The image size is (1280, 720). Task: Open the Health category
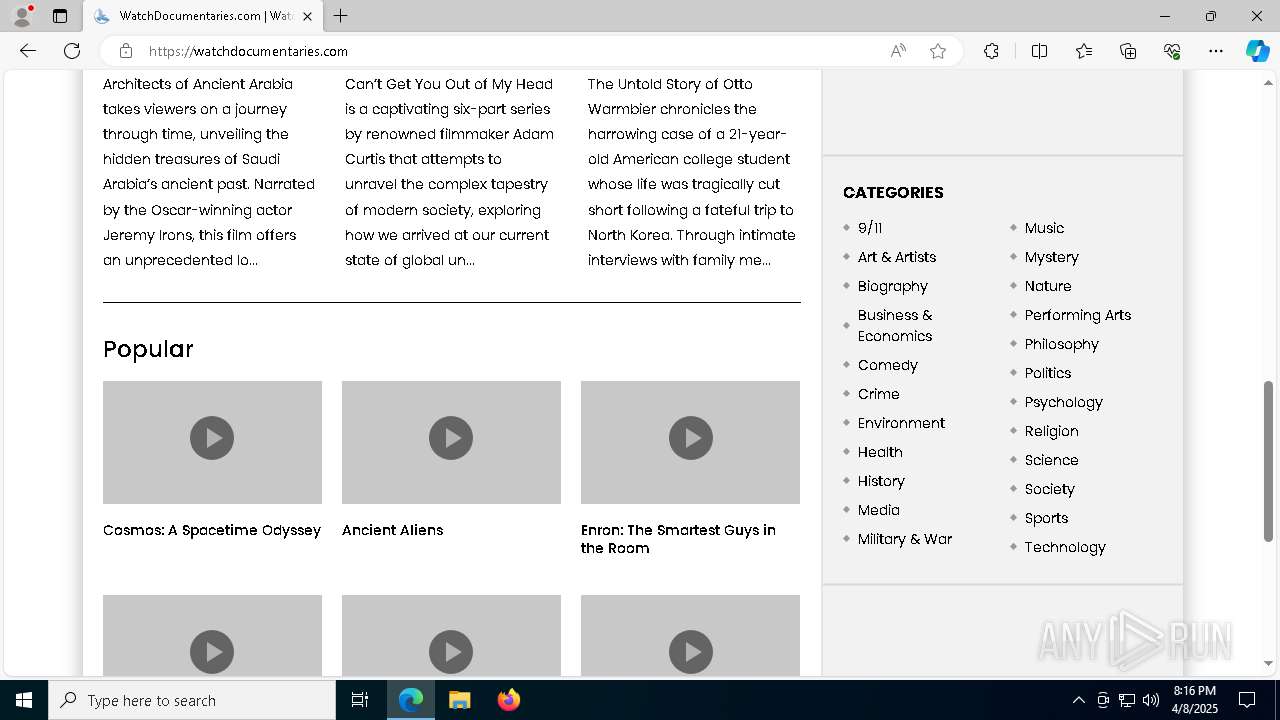pyautogui.click(x=880, y=452)
